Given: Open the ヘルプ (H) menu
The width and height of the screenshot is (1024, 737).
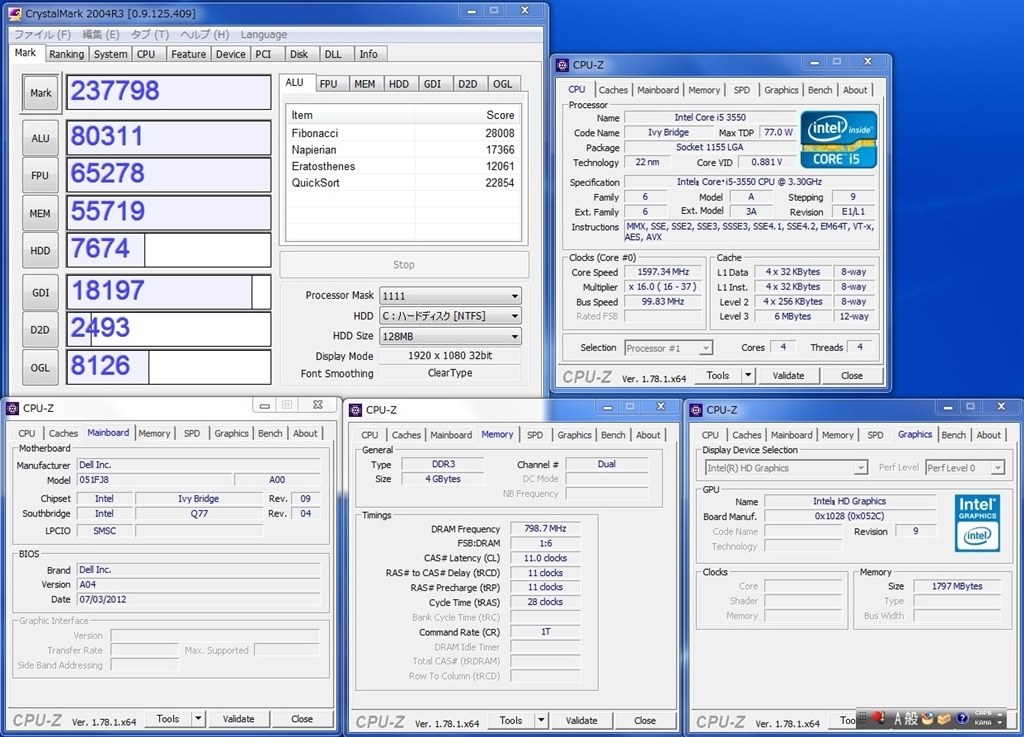Looking at the screenshot, I should 204,35.
